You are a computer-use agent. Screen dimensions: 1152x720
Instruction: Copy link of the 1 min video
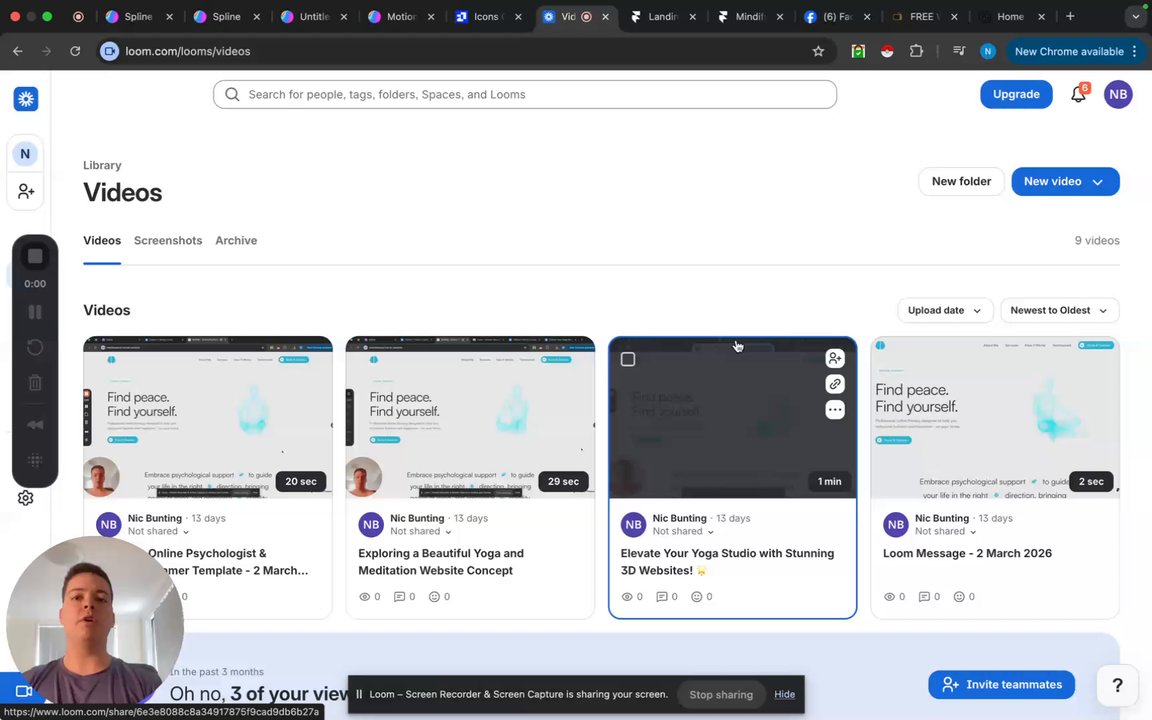(x=835, y=384)
